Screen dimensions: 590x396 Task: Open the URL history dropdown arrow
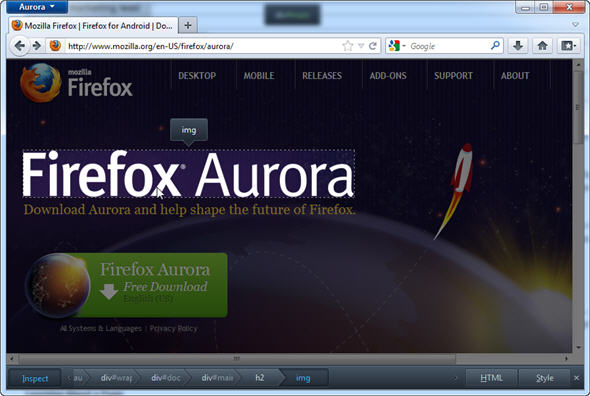click(361, 46)
